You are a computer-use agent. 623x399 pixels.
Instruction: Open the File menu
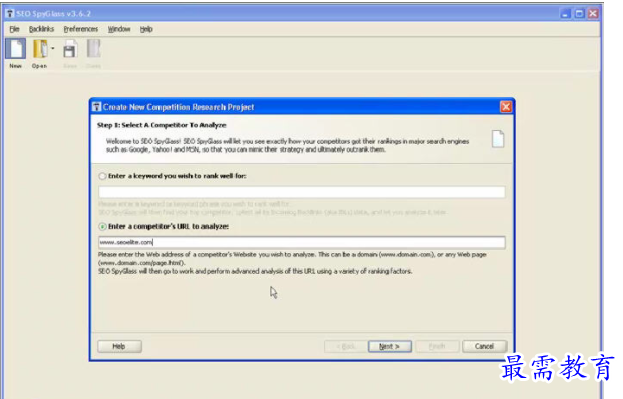[x=14, y=29]
